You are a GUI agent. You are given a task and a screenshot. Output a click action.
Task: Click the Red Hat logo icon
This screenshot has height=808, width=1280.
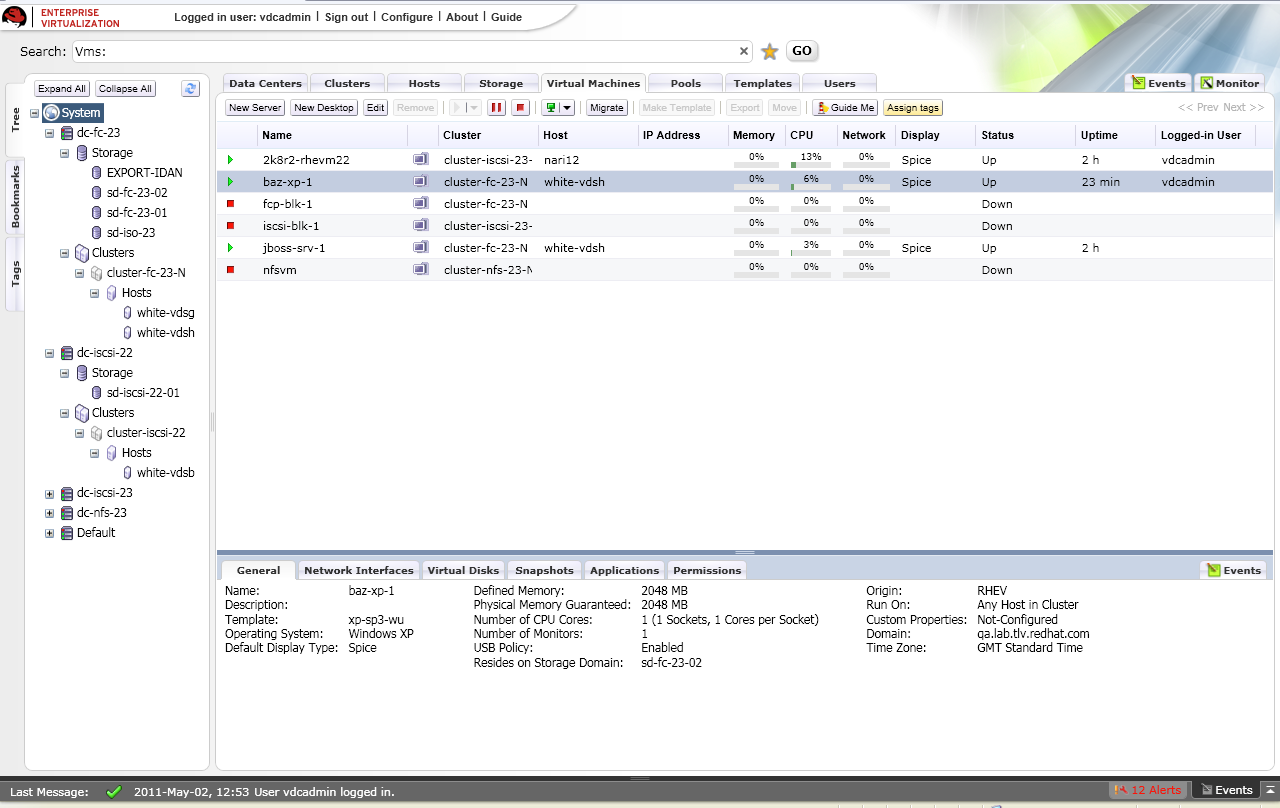pos(14,16)
